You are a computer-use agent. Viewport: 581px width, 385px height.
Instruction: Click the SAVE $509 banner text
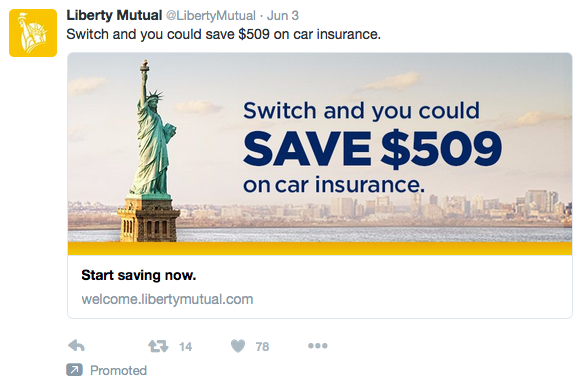372,149
